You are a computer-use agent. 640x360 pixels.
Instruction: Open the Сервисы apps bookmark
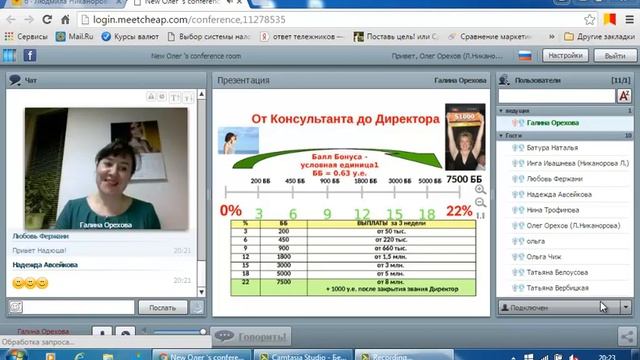26,37
